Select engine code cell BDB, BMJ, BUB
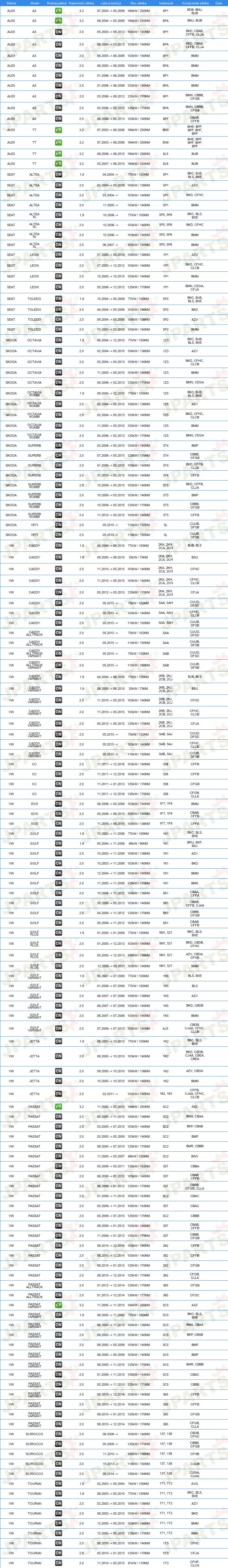Image resolution: width=228 pixels, height=1568 pixels. [x=194, y=11]
